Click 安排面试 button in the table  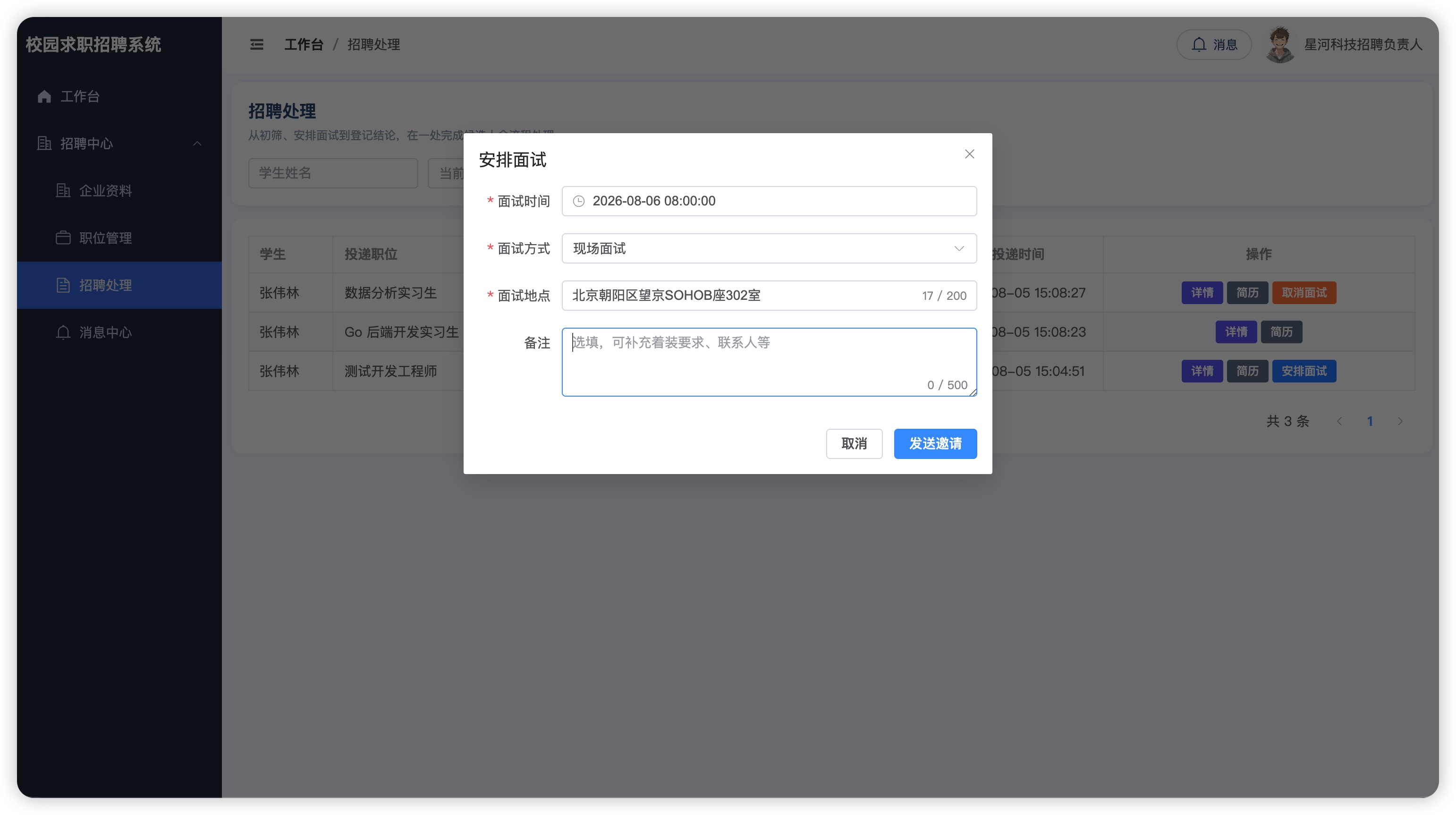pos(1304,371)
